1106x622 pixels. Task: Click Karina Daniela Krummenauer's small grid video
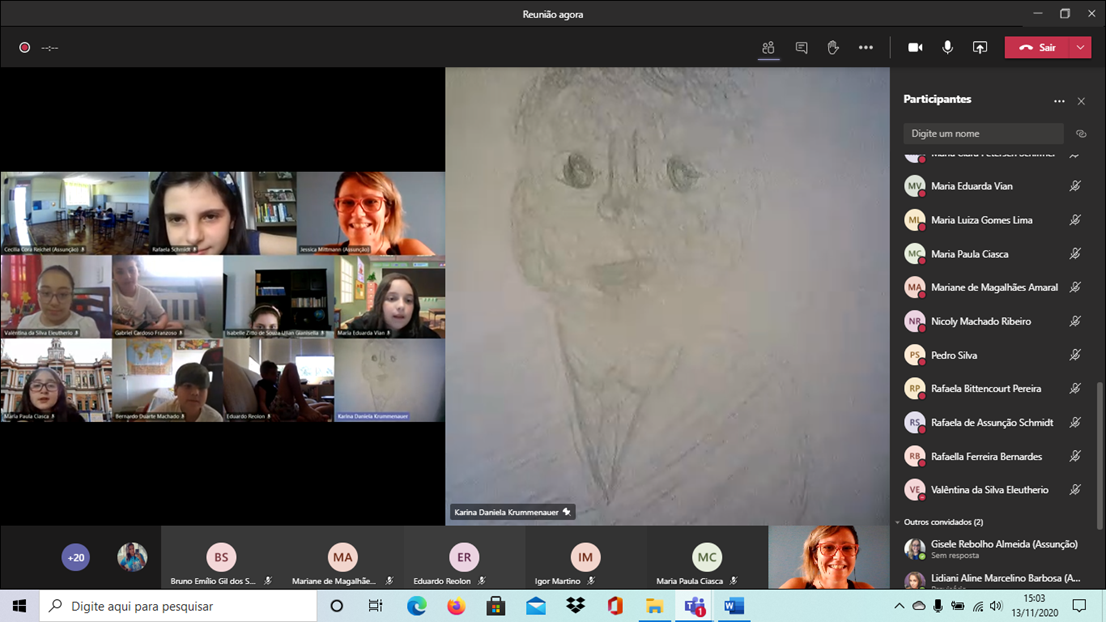click(389, 380)
